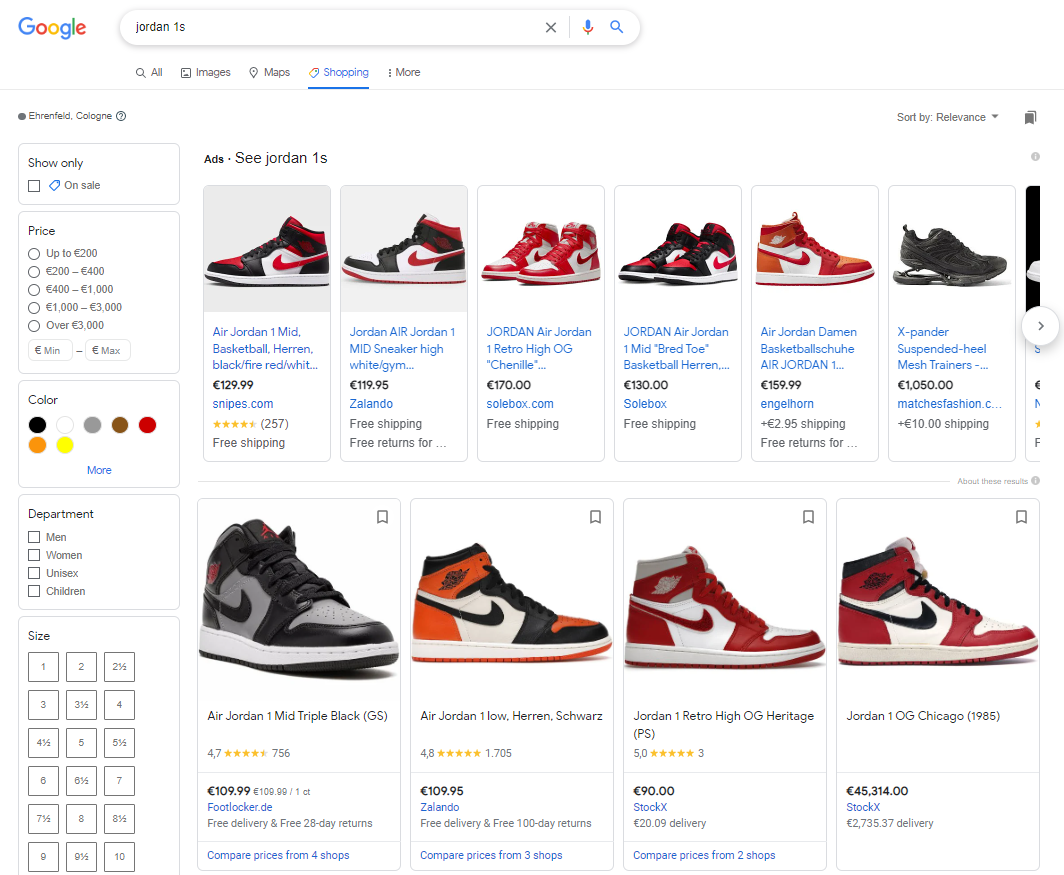Open the Sort by: Relevance dropdown

pyautogui.click(x=947, y=117)
